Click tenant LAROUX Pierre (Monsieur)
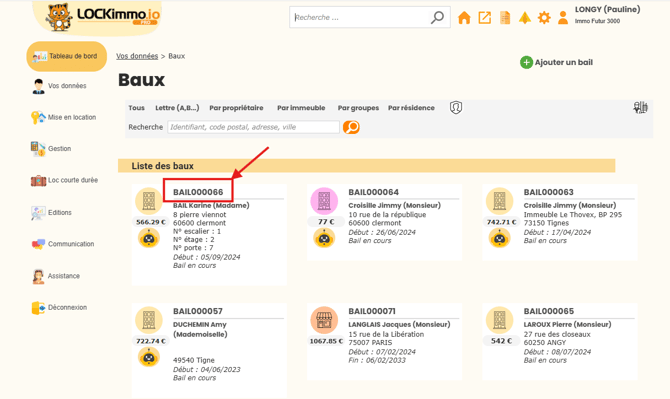 click(x=567, y=325)
